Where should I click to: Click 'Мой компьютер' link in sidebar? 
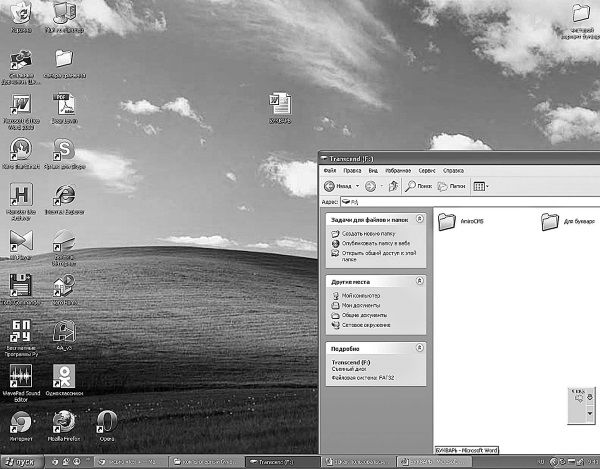[x=361, y=296]
